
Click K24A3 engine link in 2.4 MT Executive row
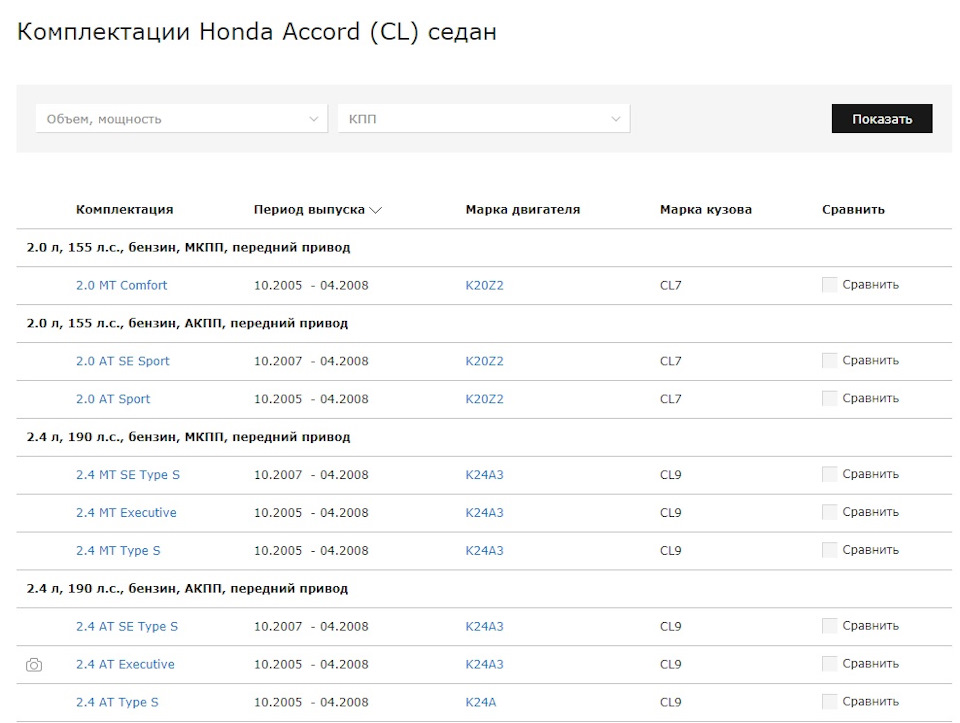pyautogui.click(x=484, y=513)
